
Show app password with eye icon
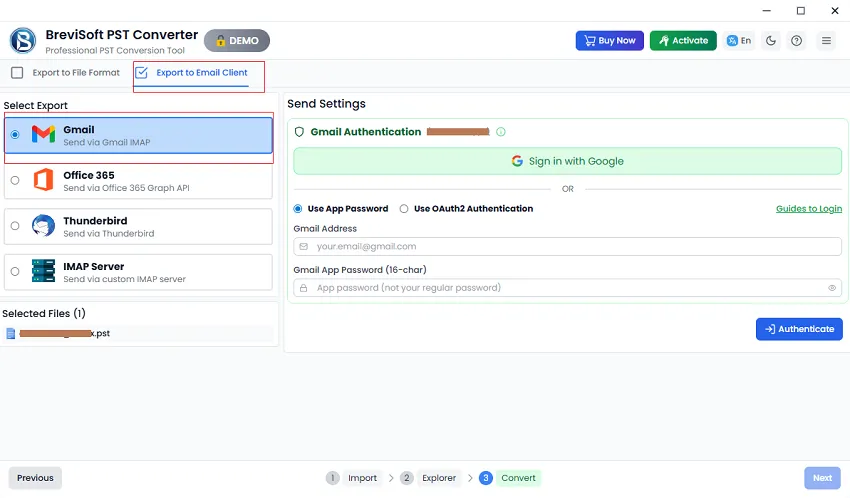click(x=832, y=288)
